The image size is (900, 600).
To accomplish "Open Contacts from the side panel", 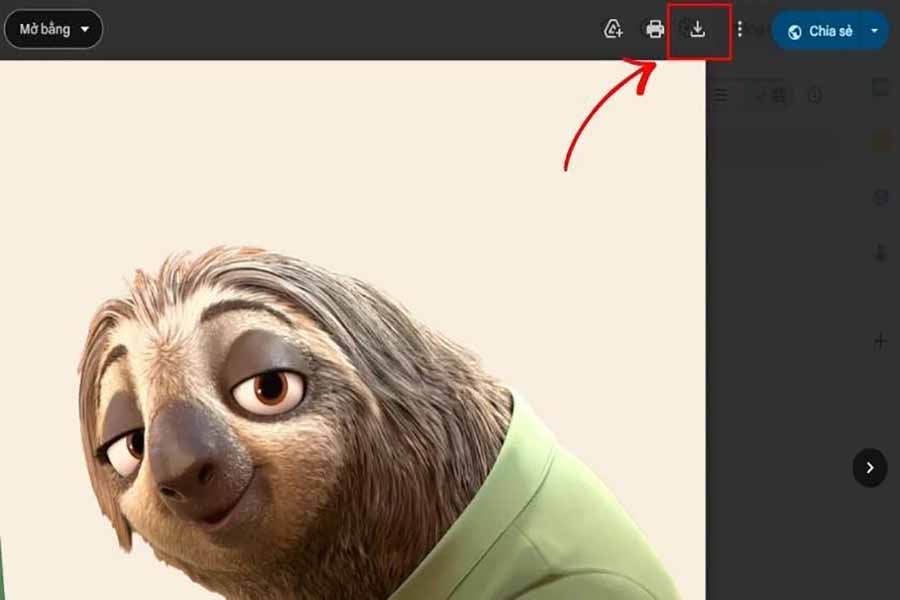I will pos(880,252).
